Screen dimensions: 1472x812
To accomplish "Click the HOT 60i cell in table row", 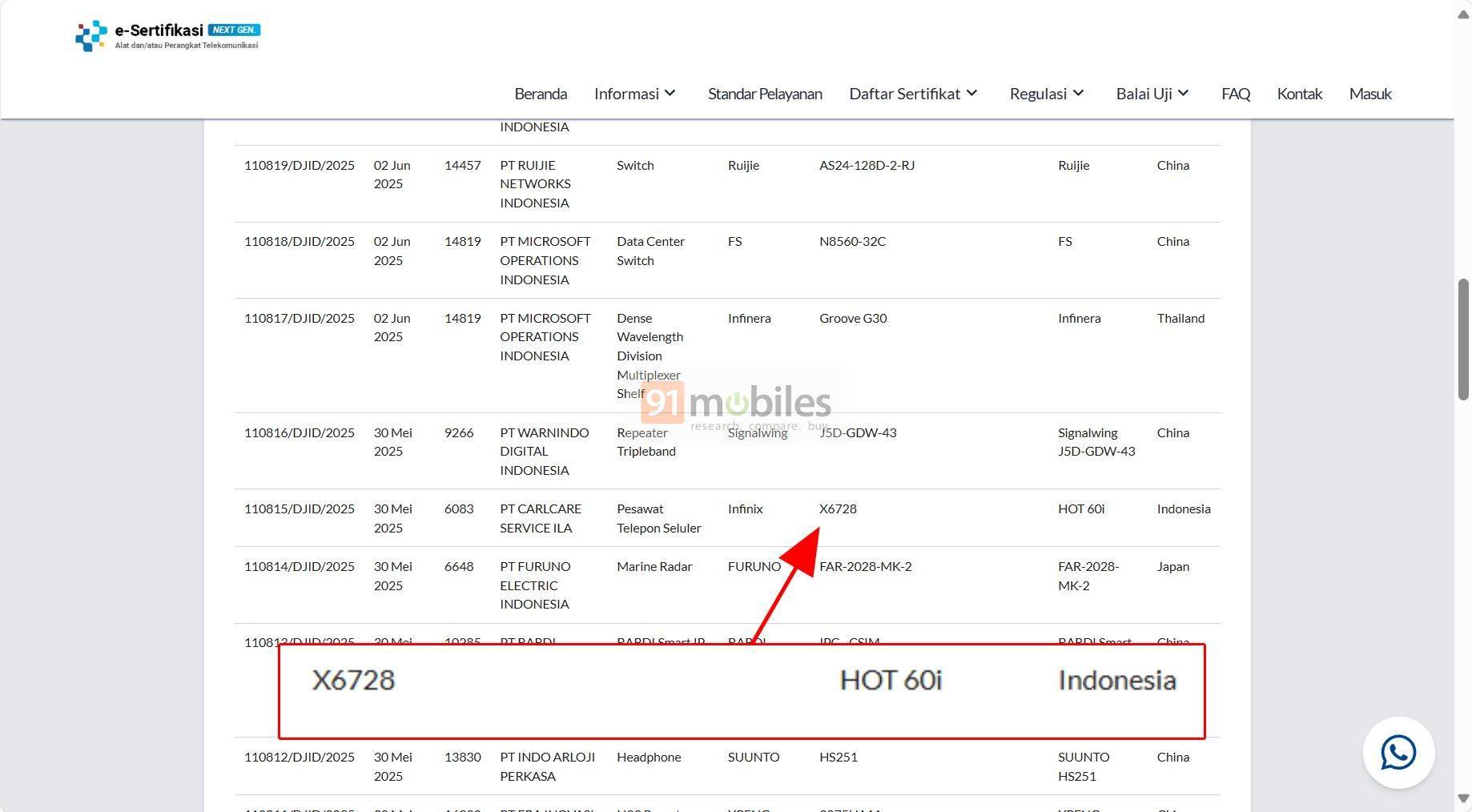I will tap(1081, 509).
